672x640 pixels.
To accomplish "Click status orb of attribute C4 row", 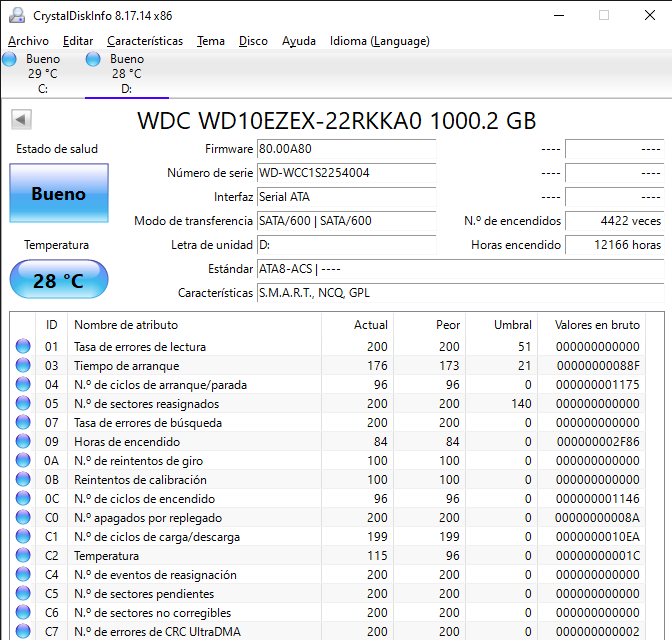I will click(x=23, y=574).
